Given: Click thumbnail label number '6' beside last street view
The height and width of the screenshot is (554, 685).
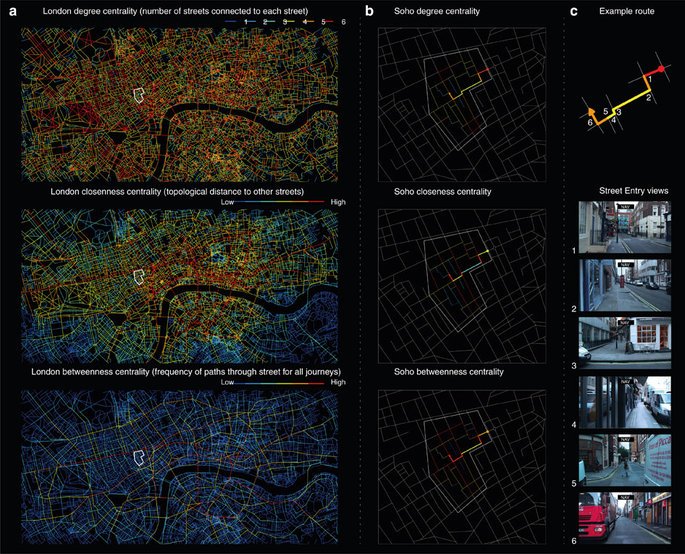Looking at the screenshot, I should 574,541.
